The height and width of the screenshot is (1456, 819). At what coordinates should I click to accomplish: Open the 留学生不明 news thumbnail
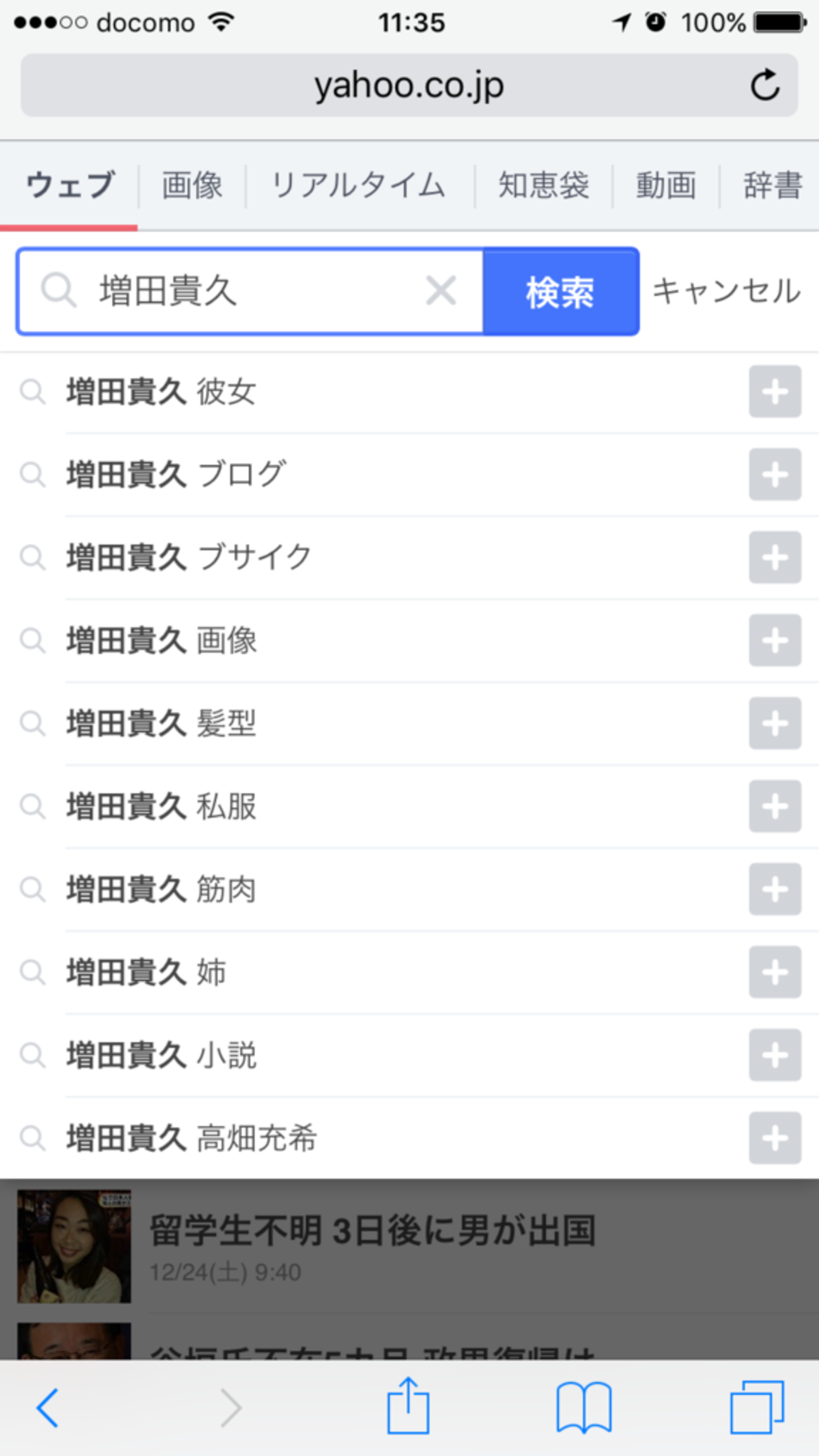click(74, 1246)
